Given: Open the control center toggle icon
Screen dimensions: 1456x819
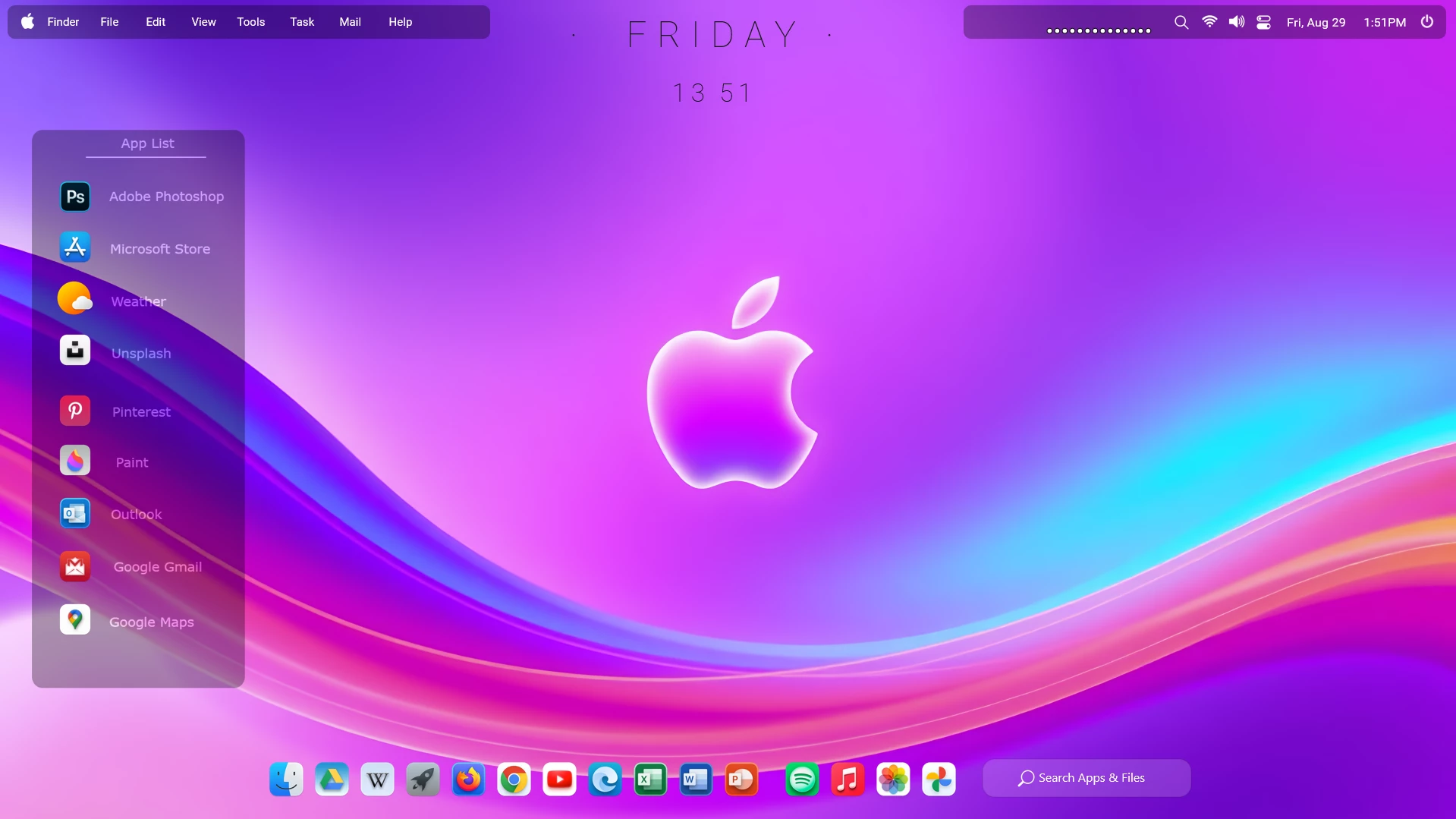Looking at the screenshot, I should tap(1263, 22).
